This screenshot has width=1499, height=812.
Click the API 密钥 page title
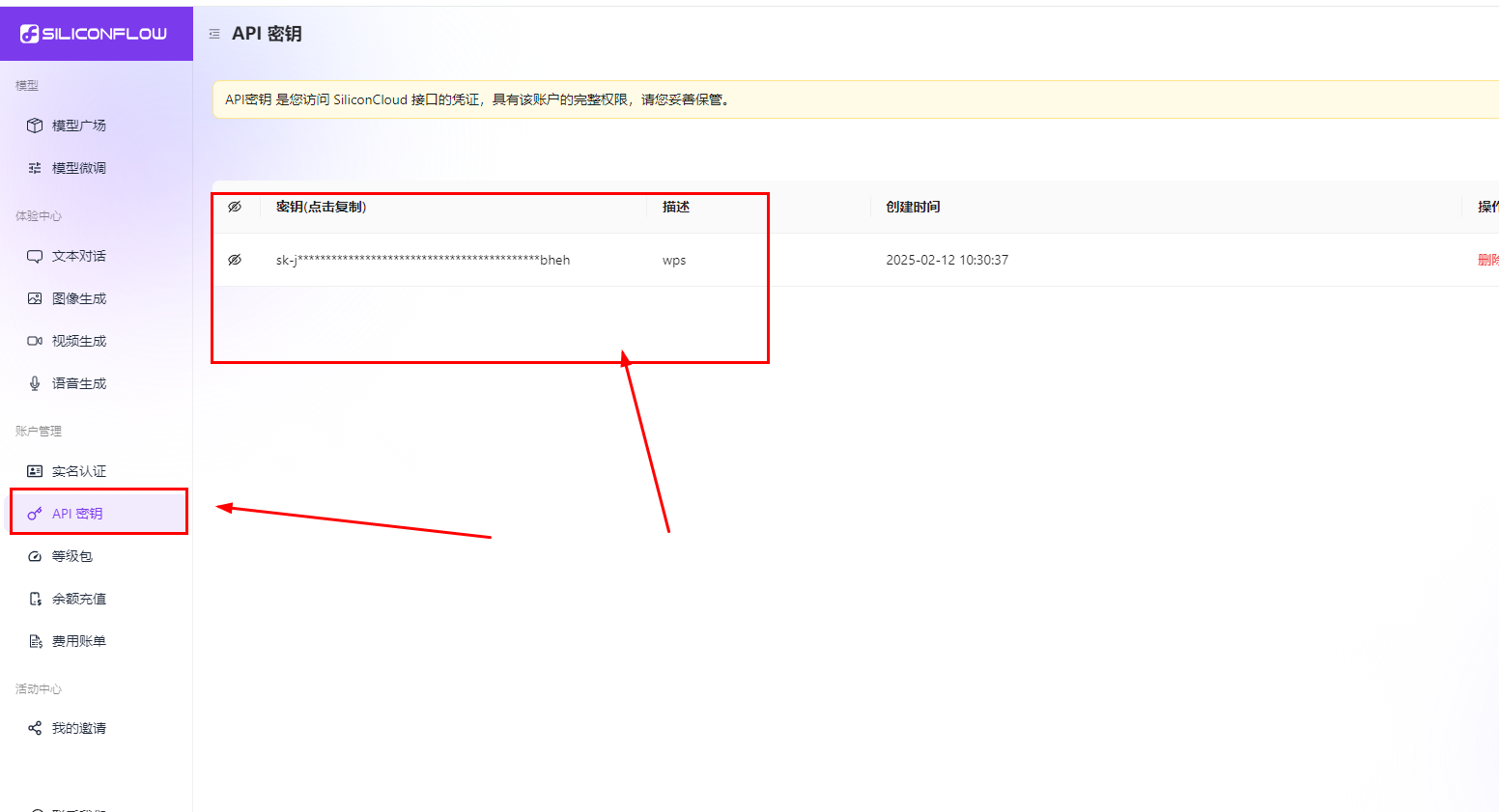267,34
